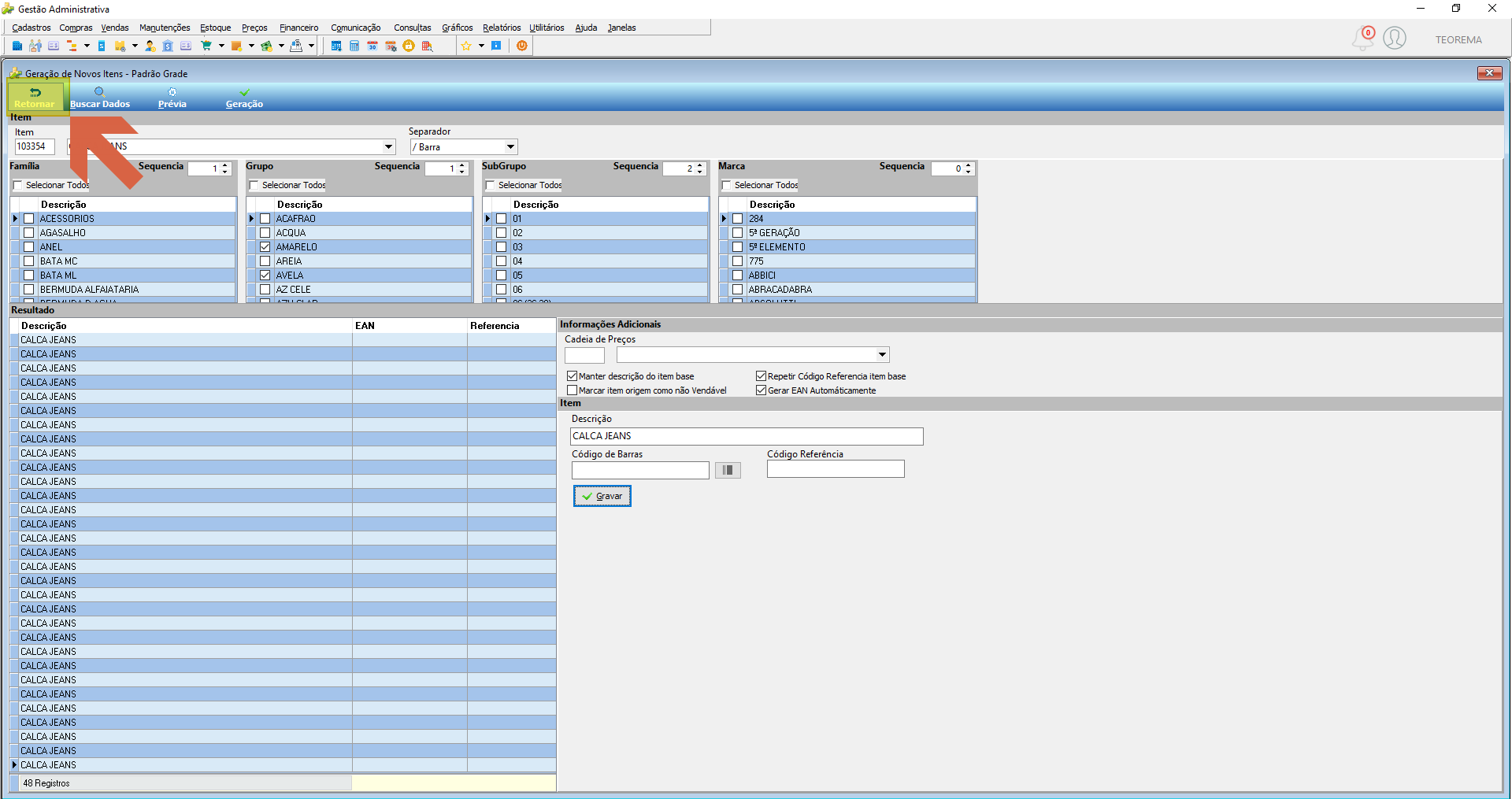This screenshot has height=799, width=1512.
Task: Click the favorites star toolbar icon
Action: pyautogui.click(x=466, y=46)
